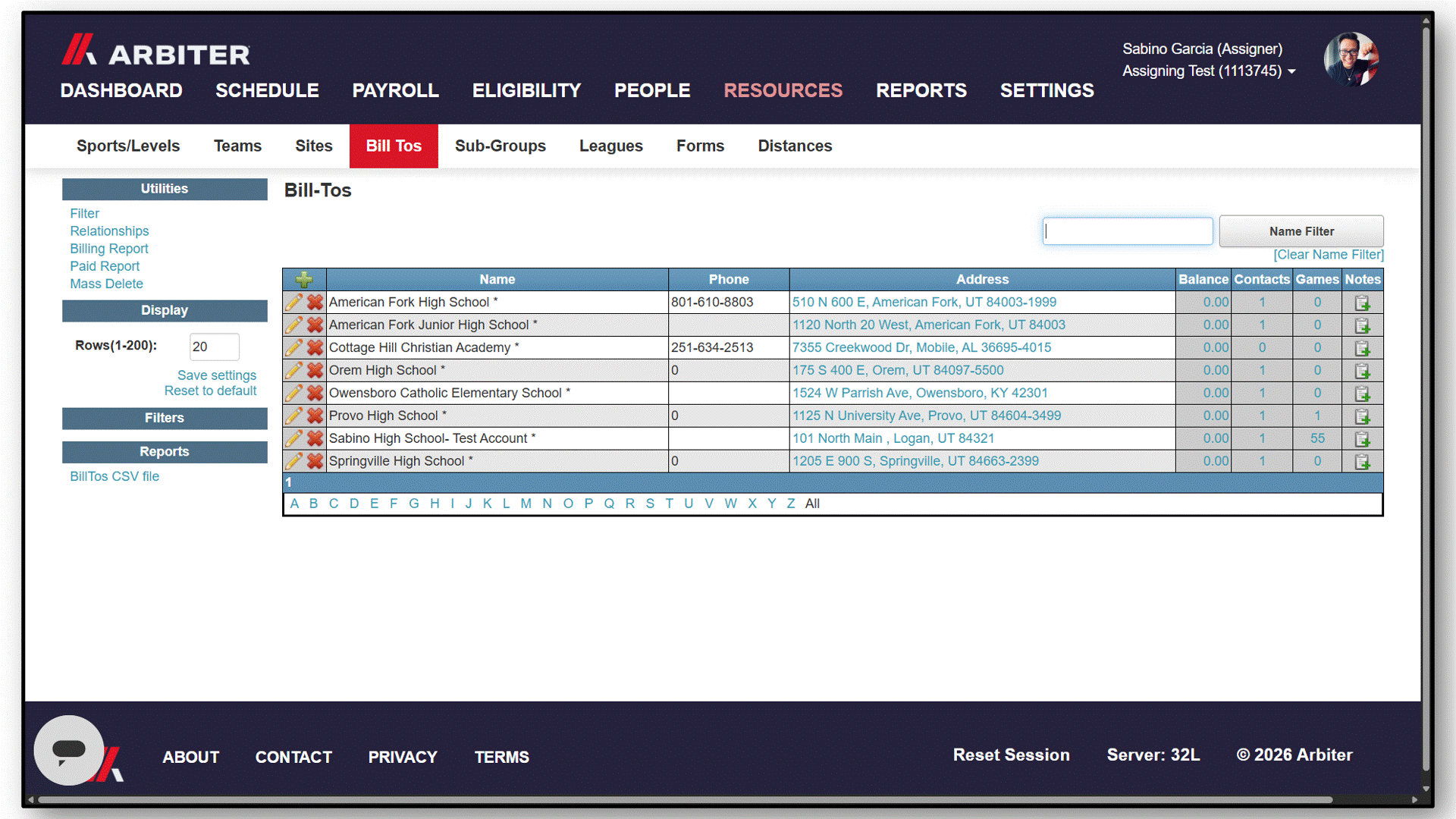Delete American Fork Junior High School red X
1456x819 pixels.
315,325
